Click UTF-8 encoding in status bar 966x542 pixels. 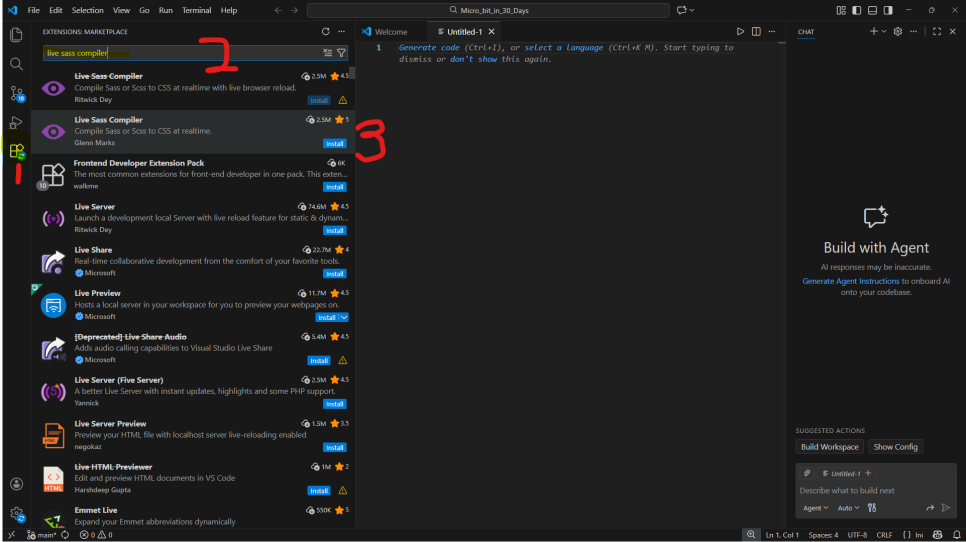pyautogui.click(x=857, y=535)
